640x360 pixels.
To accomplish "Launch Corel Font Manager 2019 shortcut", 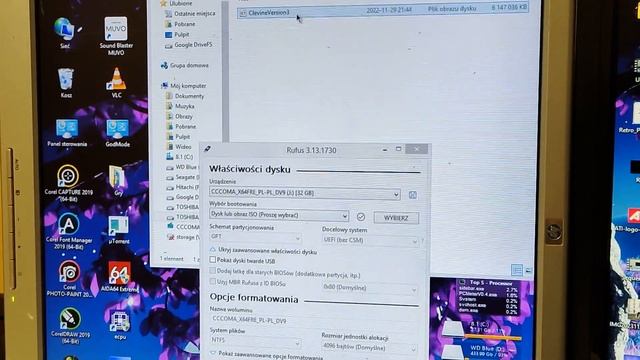I will tap(69, 231).
